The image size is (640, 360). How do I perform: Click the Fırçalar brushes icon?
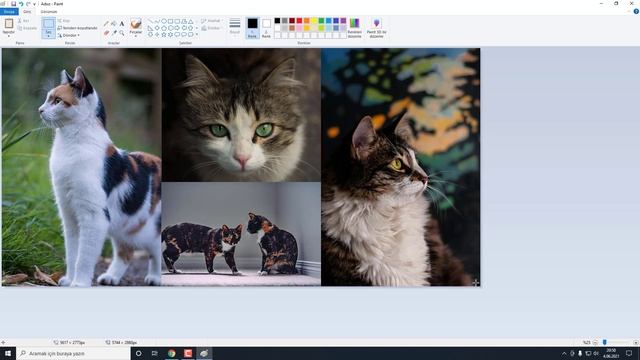pos(136,24)
